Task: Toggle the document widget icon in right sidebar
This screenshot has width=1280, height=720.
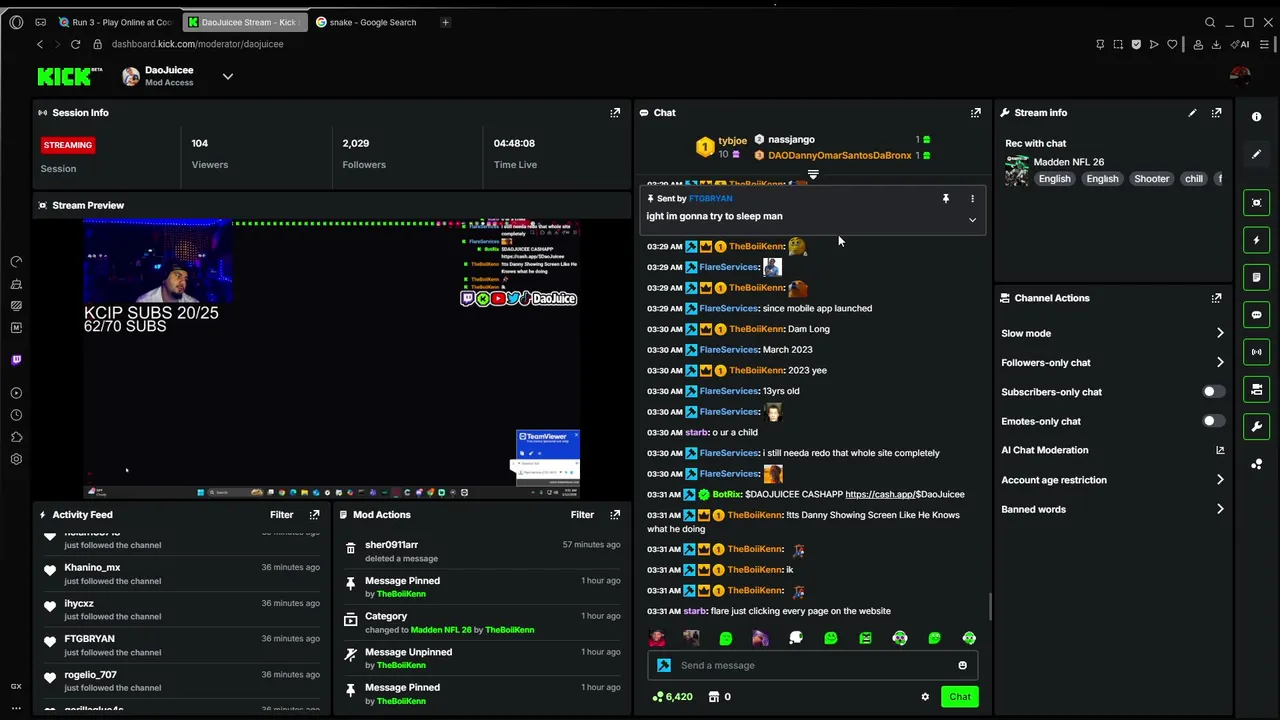Action: pos(1257,277)
